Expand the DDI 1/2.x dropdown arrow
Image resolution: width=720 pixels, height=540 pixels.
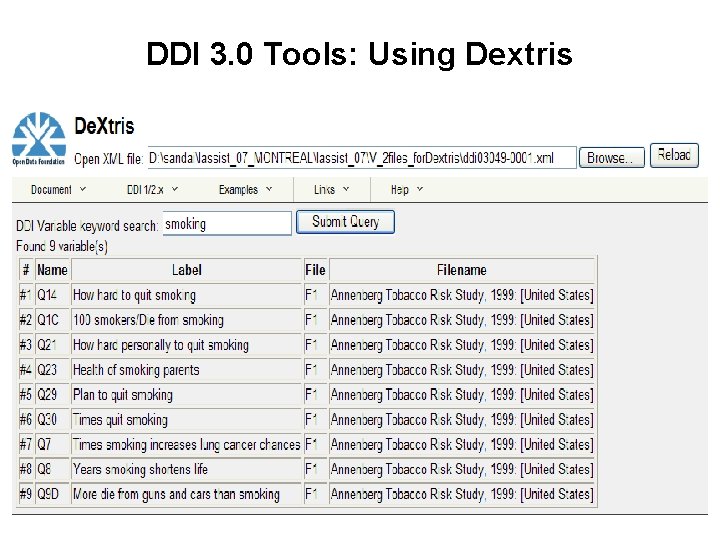[175, 189]
